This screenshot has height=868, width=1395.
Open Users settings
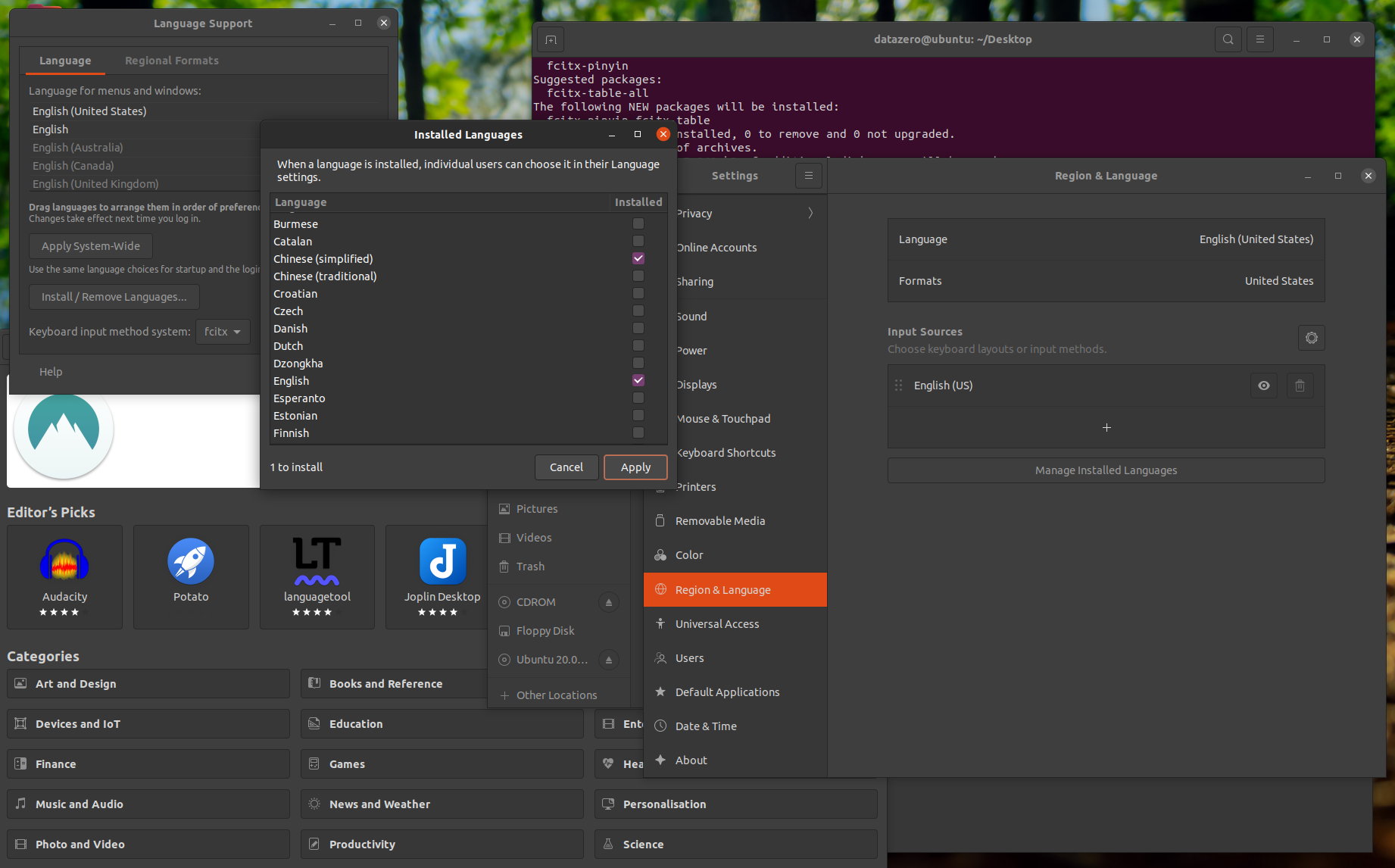click(735, 658)
